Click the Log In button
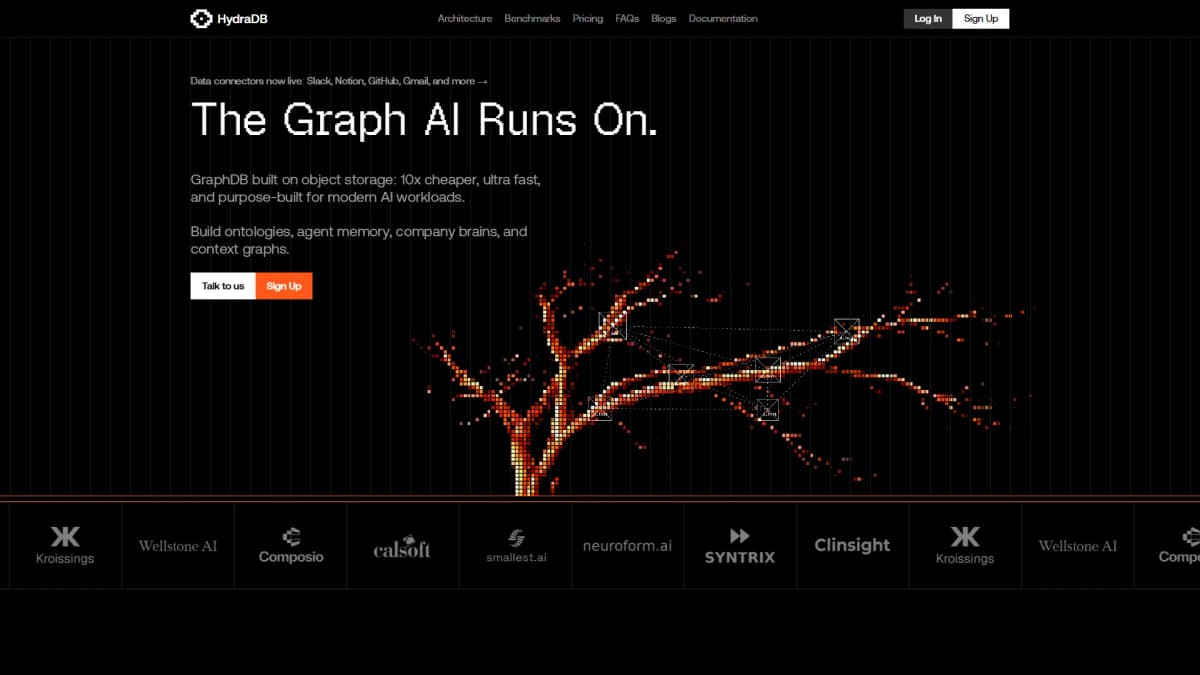 pos(928,18)
